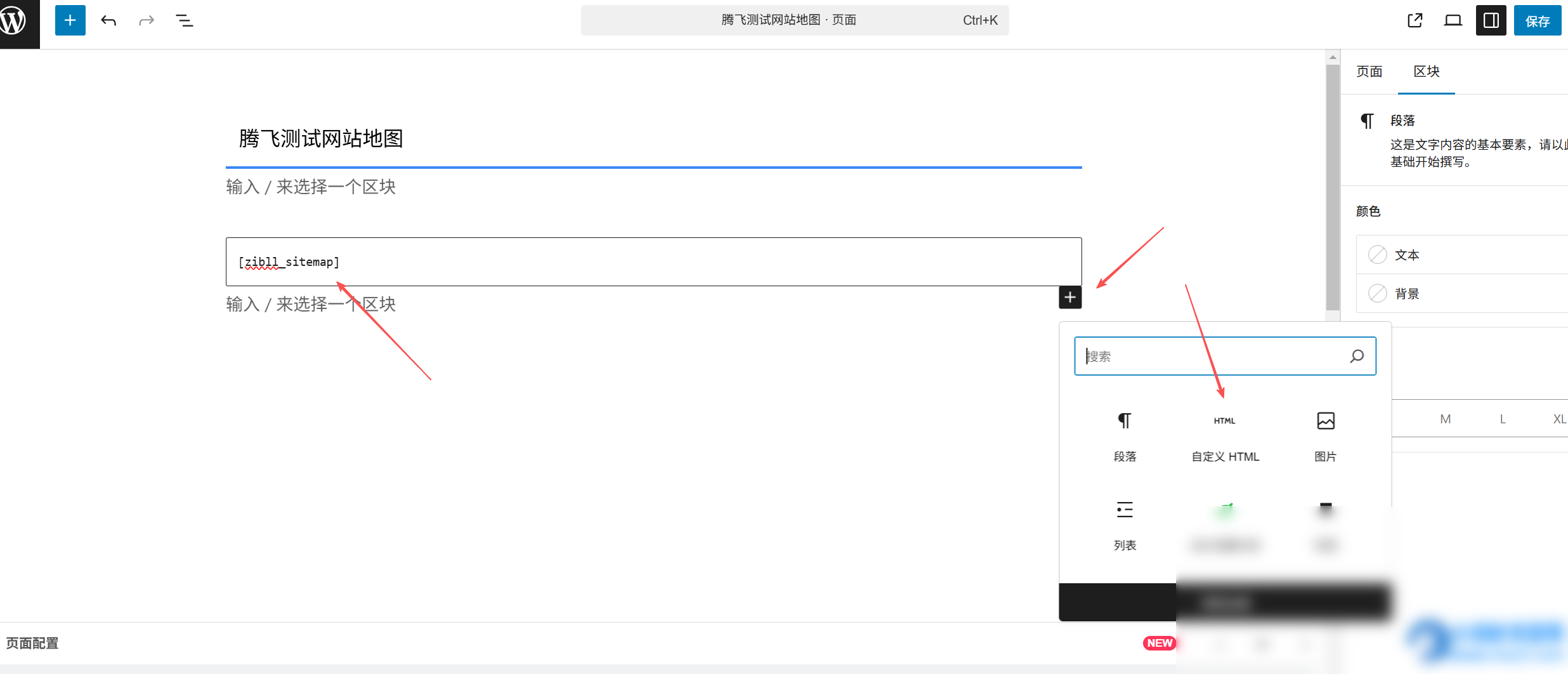
Task: Open the desktop preview icon
Action: tap(1453, 20)
